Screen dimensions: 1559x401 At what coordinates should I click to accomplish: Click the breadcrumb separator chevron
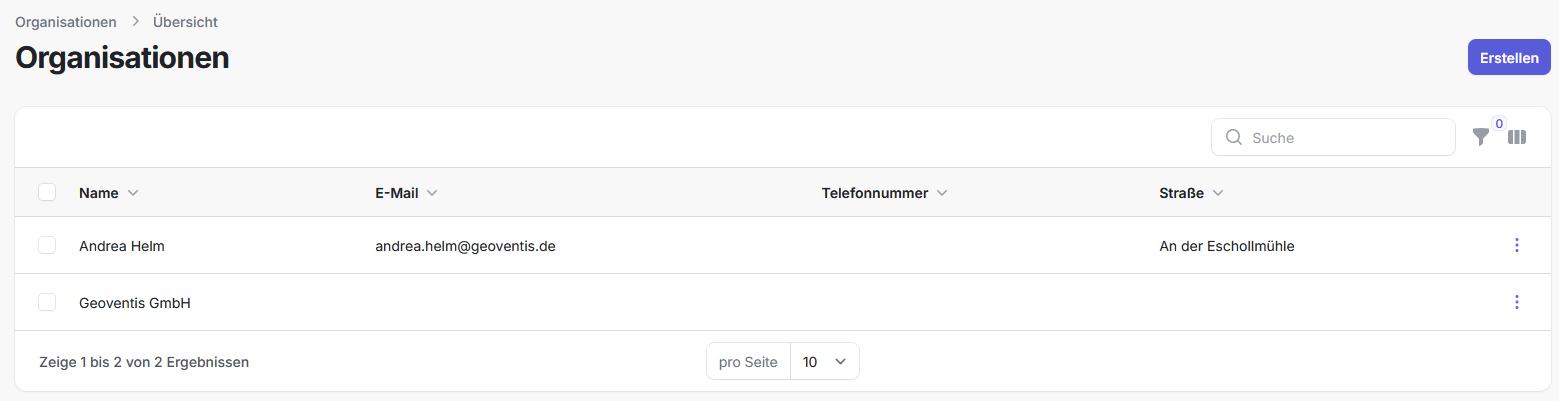(135, 21)
